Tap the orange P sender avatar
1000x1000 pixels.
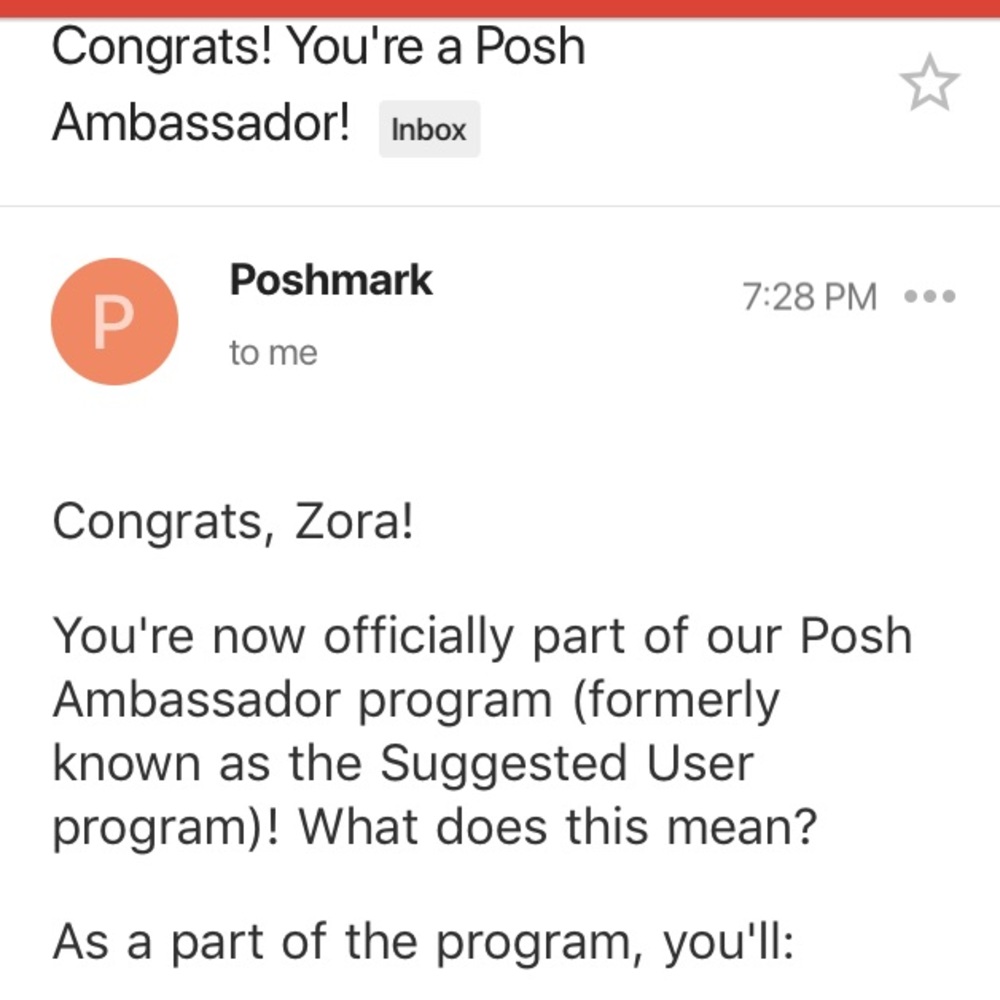115,321
